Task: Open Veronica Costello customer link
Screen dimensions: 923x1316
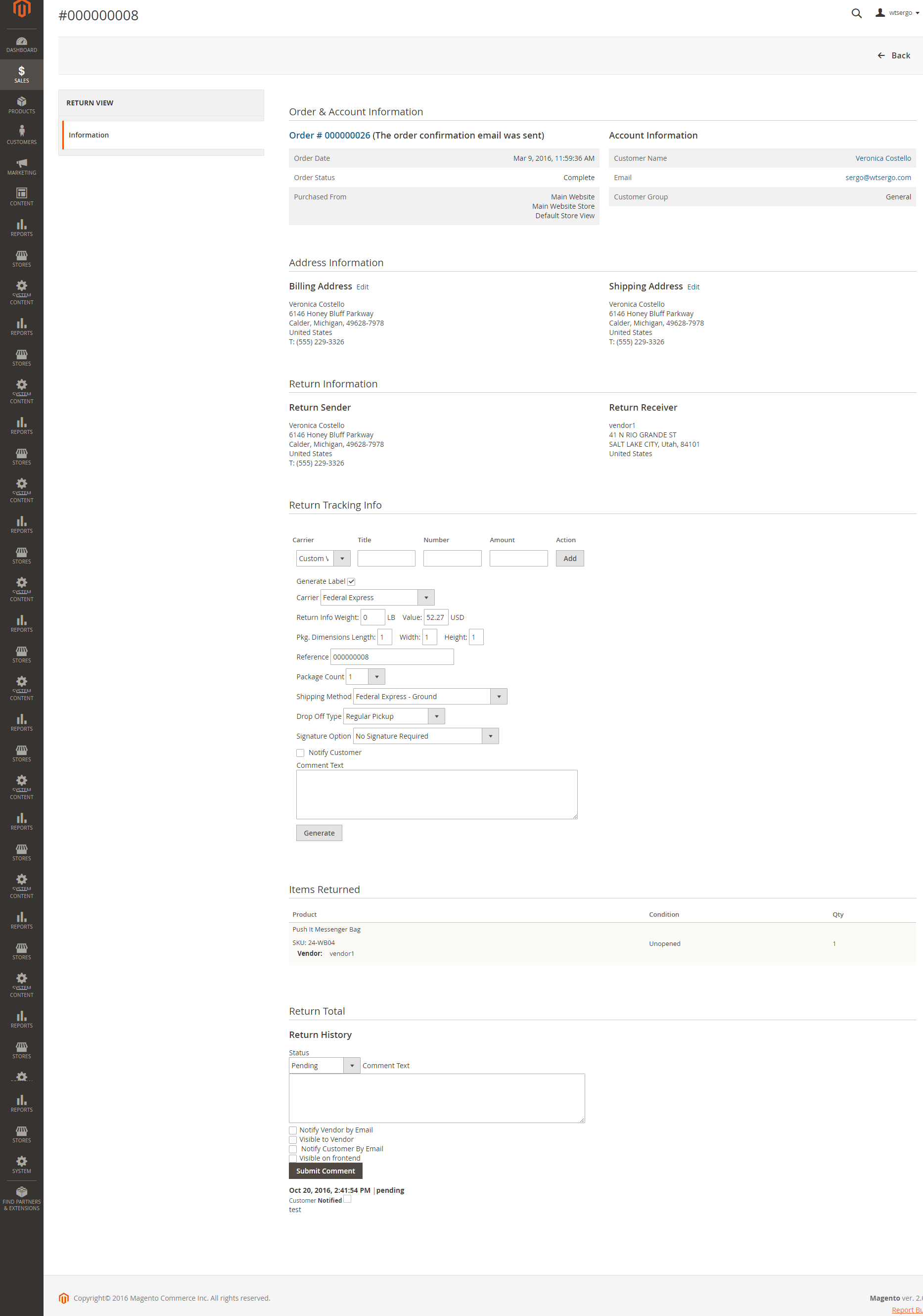Action: click(883, 158)
